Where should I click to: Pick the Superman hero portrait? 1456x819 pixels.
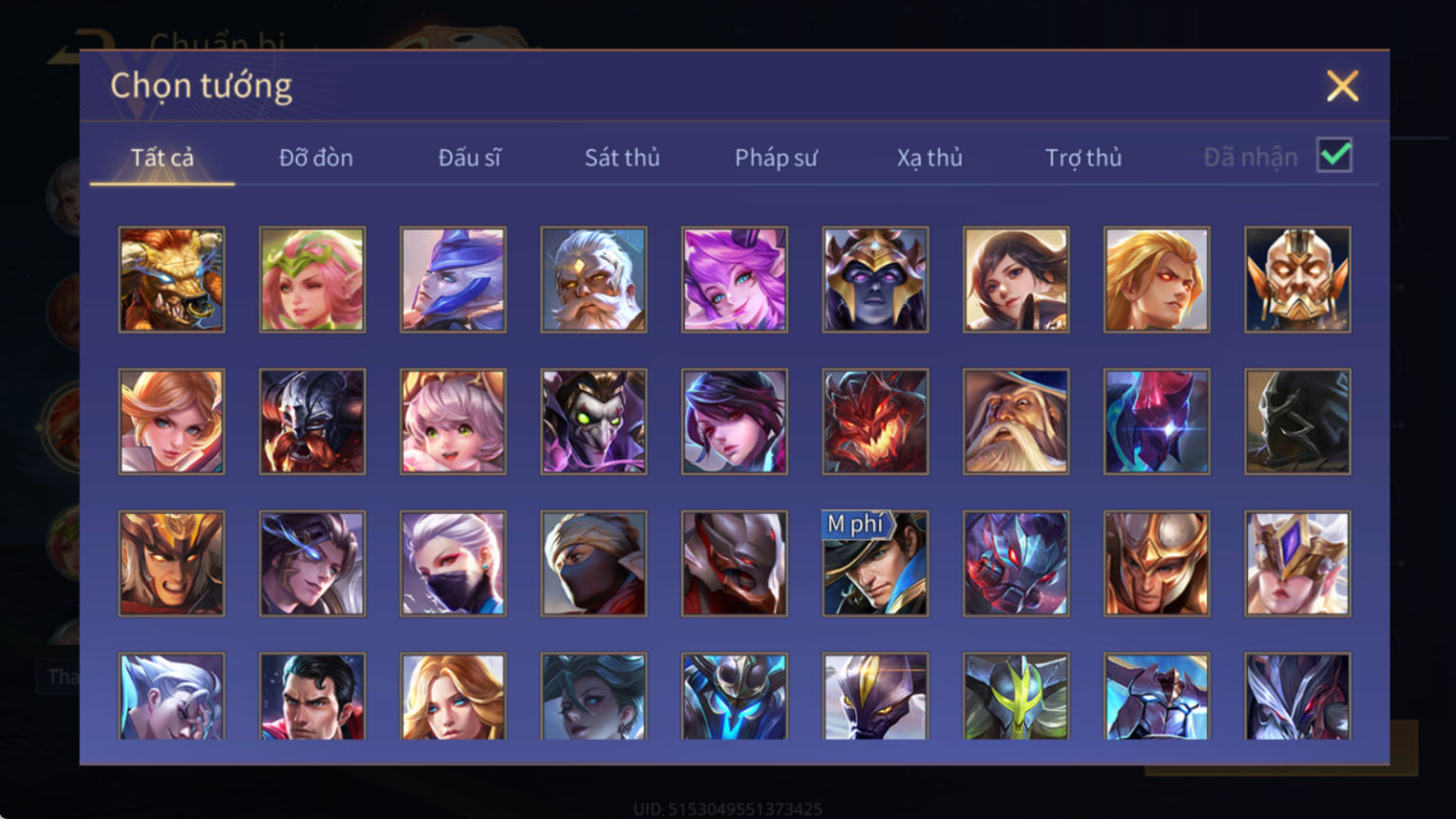click(x=312, y=696)
